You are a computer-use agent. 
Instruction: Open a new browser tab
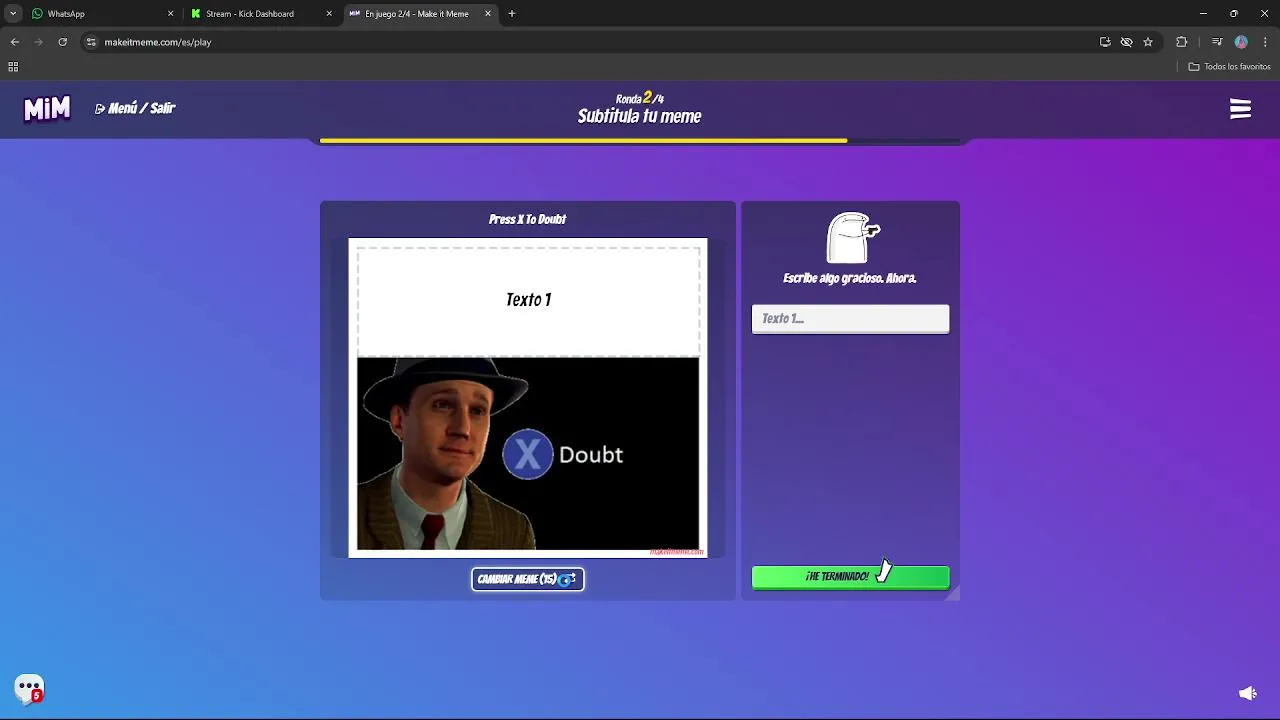point(512,14)
